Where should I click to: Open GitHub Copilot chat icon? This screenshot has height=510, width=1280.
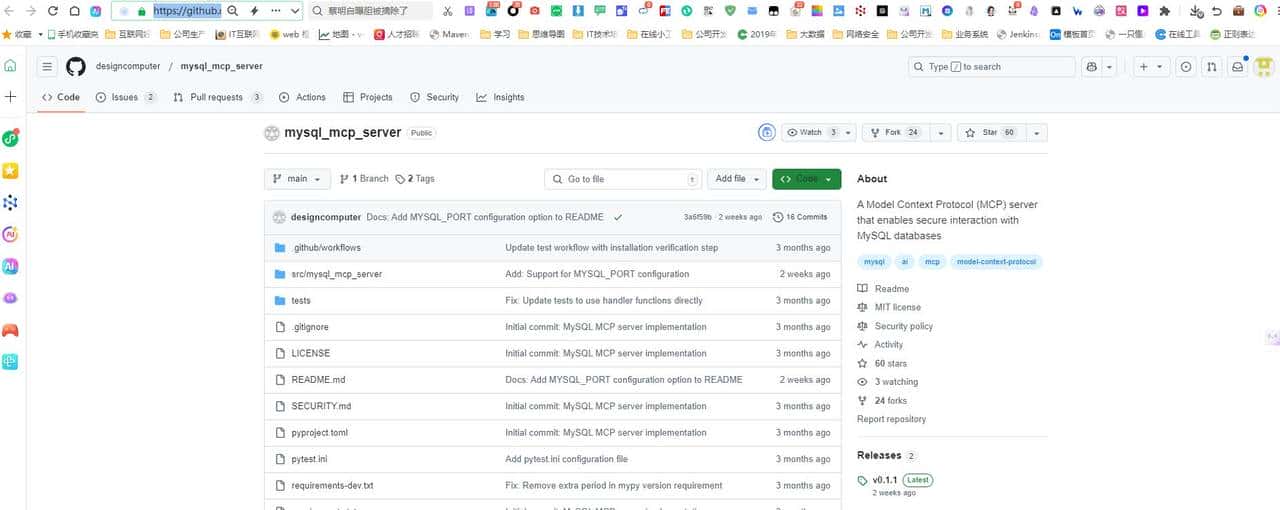[1091, 67]
